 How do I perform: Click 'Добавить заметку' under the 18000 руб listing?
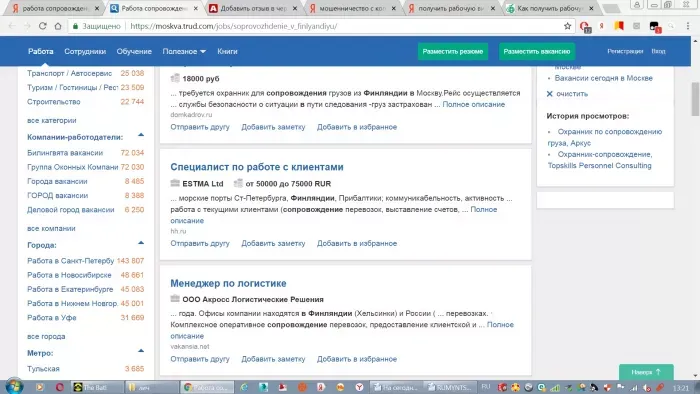(x=273, y=127)
